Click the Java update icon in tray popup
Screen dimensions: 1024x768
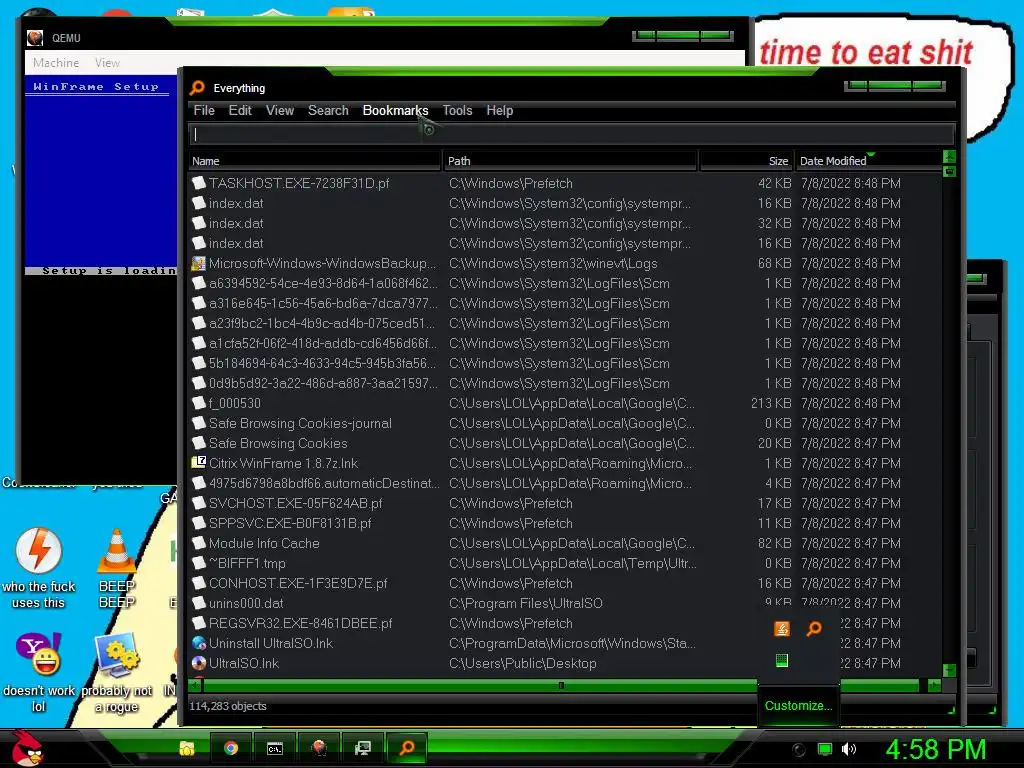782,628
